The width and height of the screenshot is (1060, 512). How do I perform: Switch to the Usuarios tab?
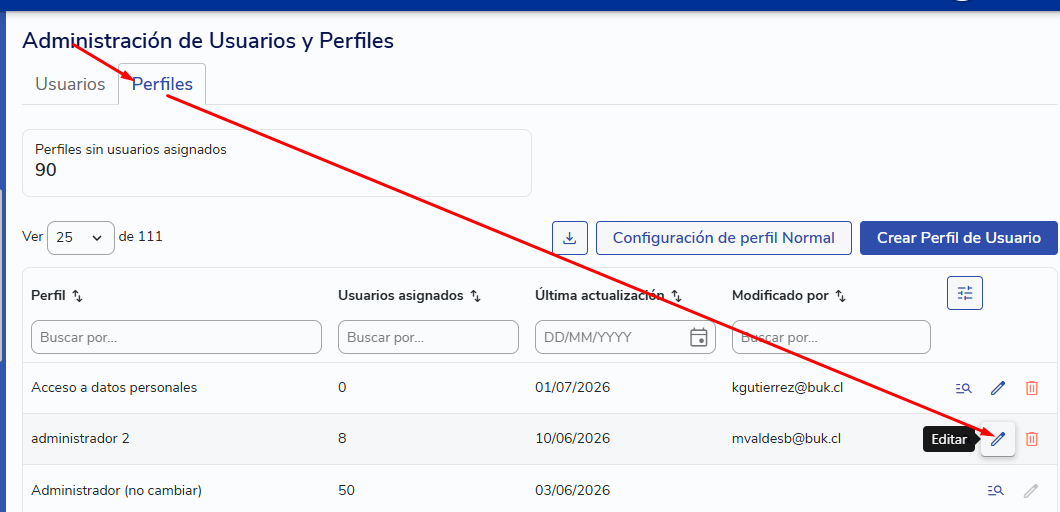tap(70, 85)
